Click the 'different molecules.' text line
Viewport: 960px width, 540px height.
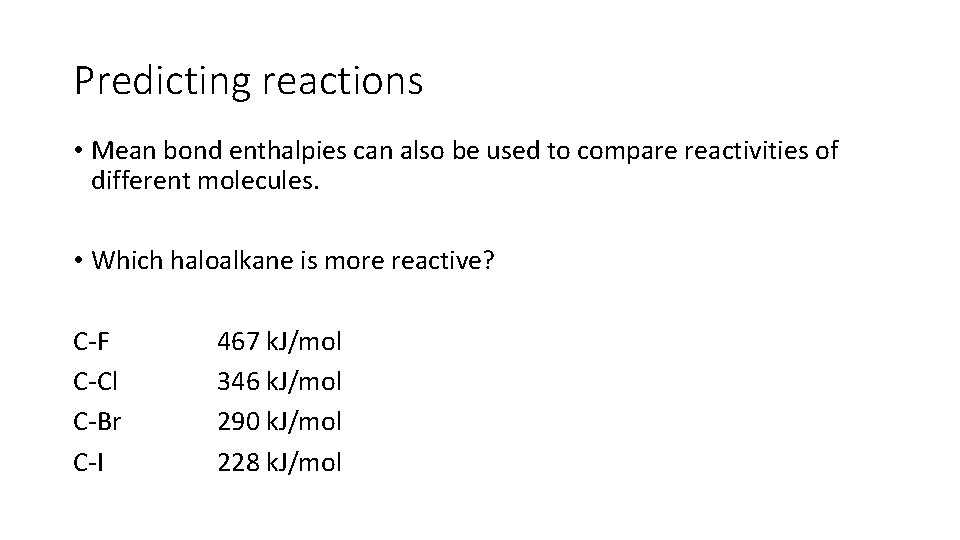205,181
